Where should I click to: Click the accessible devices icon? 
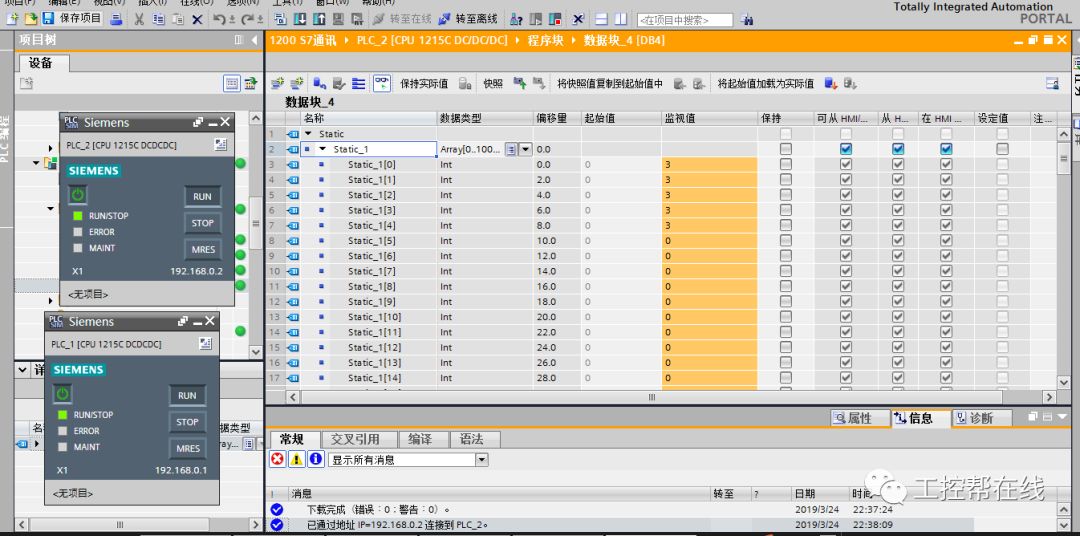[517, 19]
